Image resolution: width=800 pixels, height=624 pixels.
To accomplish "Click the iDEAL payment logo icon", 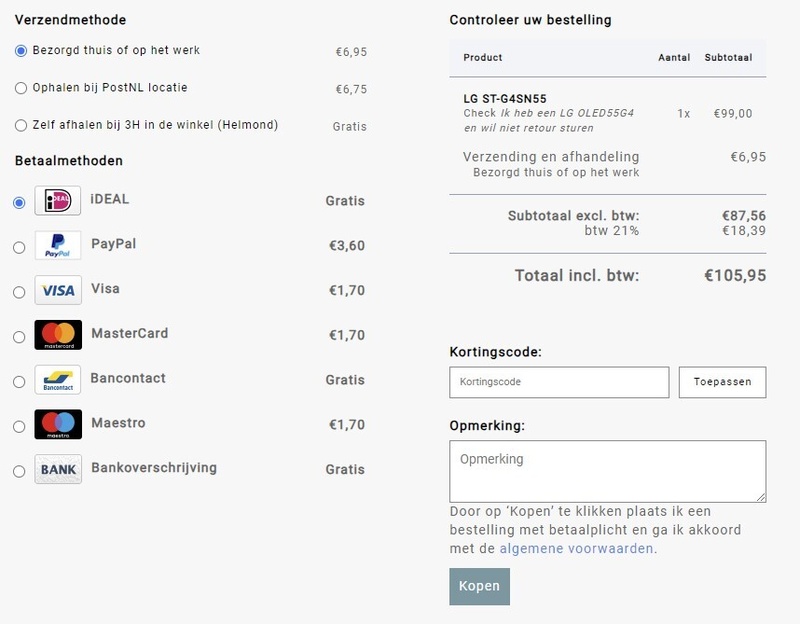I will (x=58, y=200).
